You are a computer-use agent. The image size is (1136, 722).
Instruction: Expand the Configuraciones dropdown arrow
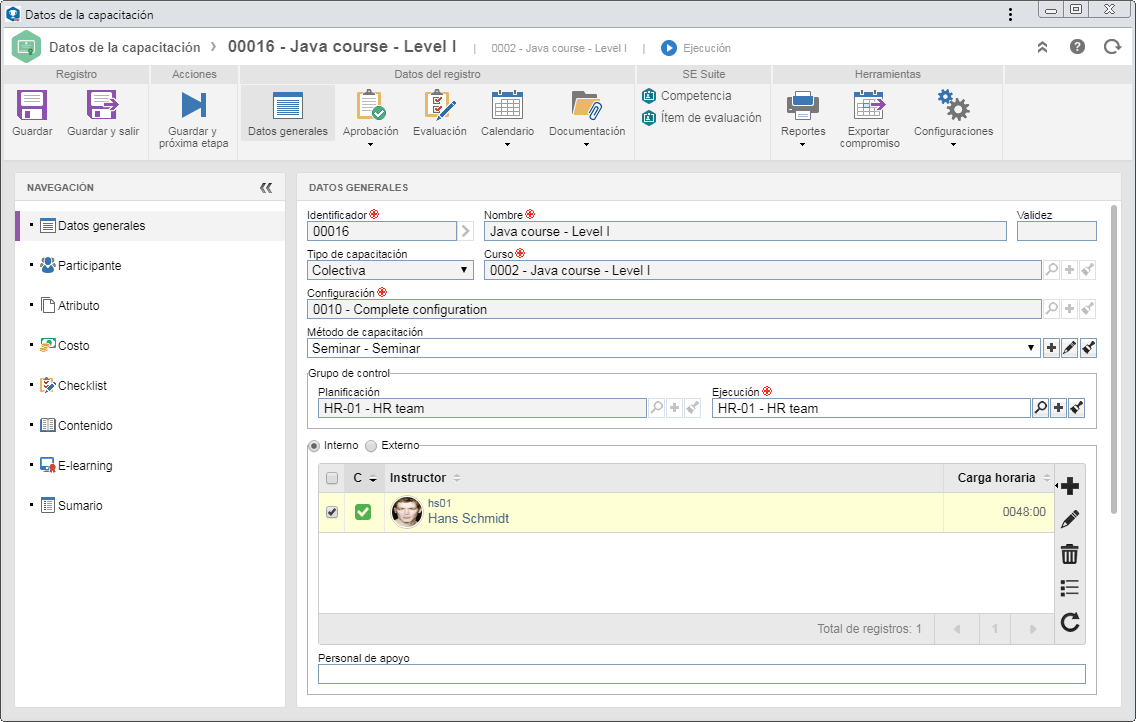pos(953,145)
